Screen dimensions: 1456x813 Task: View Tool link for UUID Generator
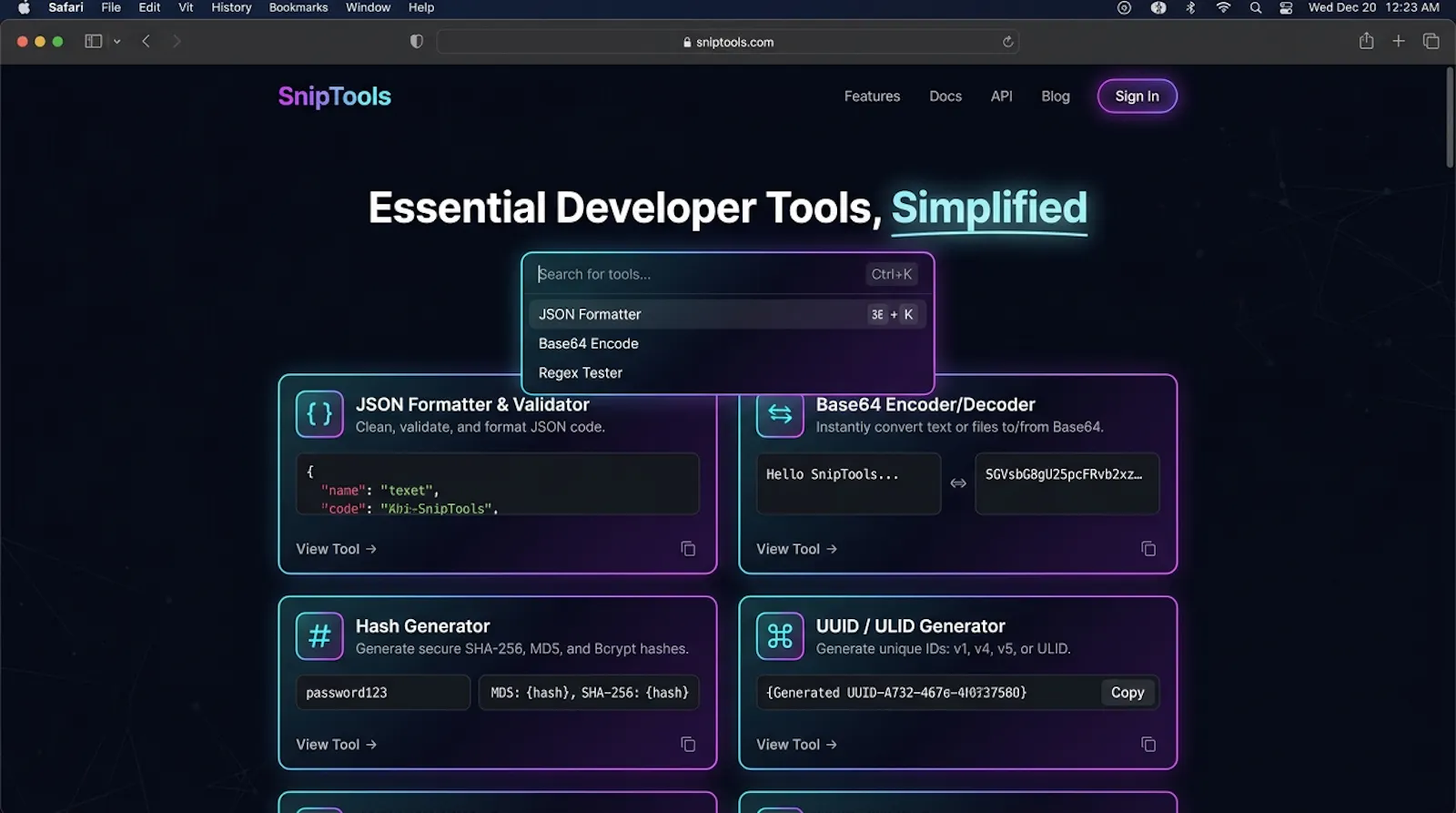tap(796, 745)
